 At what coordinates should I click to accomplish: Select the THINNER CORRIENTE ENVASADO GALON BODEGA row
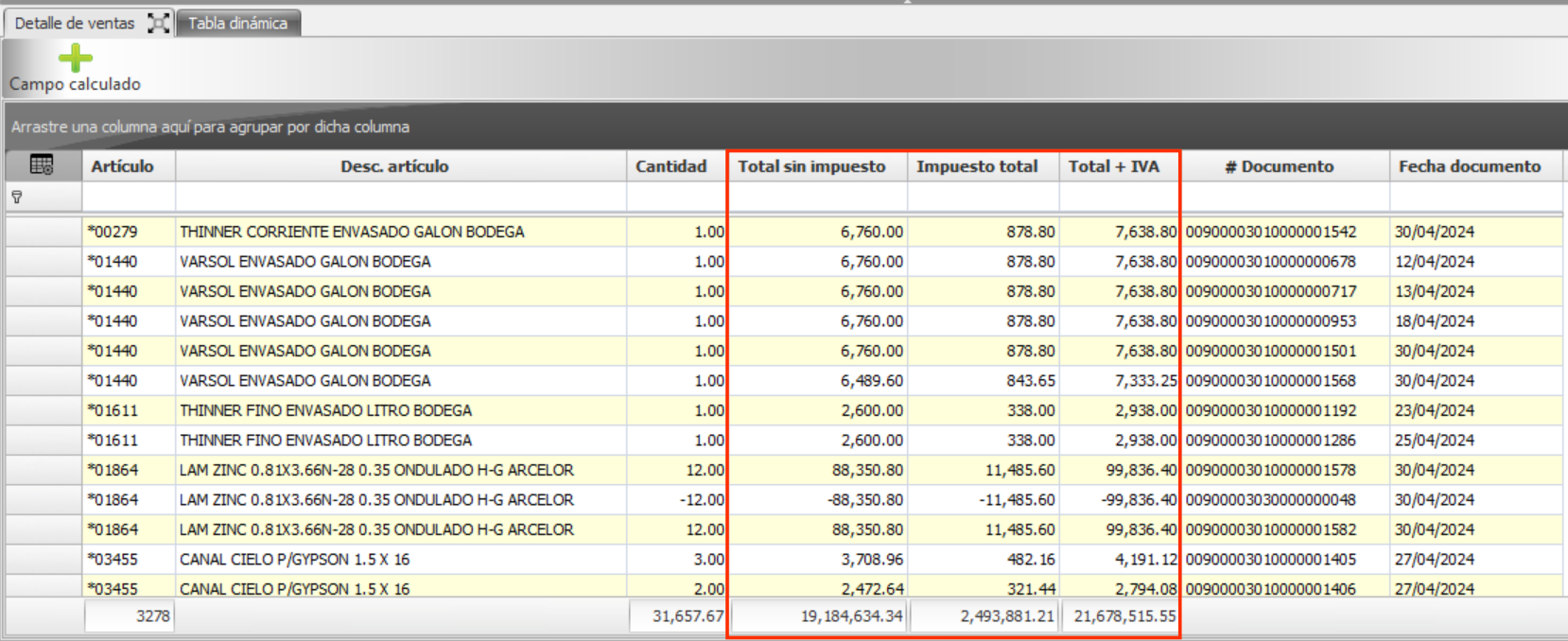point(352,232)
